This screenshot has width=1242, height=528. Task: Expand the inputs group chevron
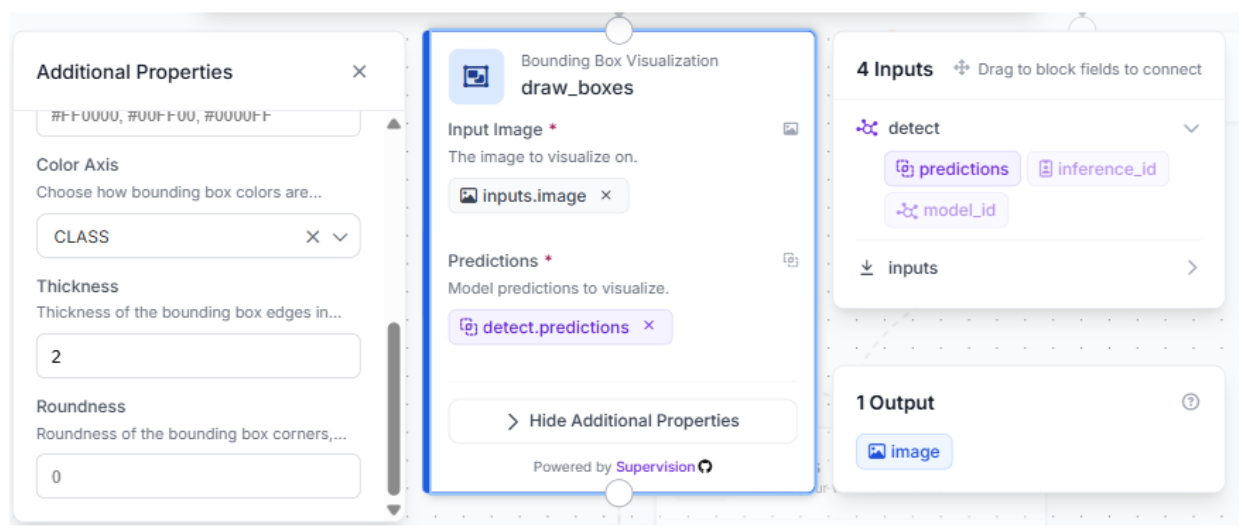[1191, 268]
